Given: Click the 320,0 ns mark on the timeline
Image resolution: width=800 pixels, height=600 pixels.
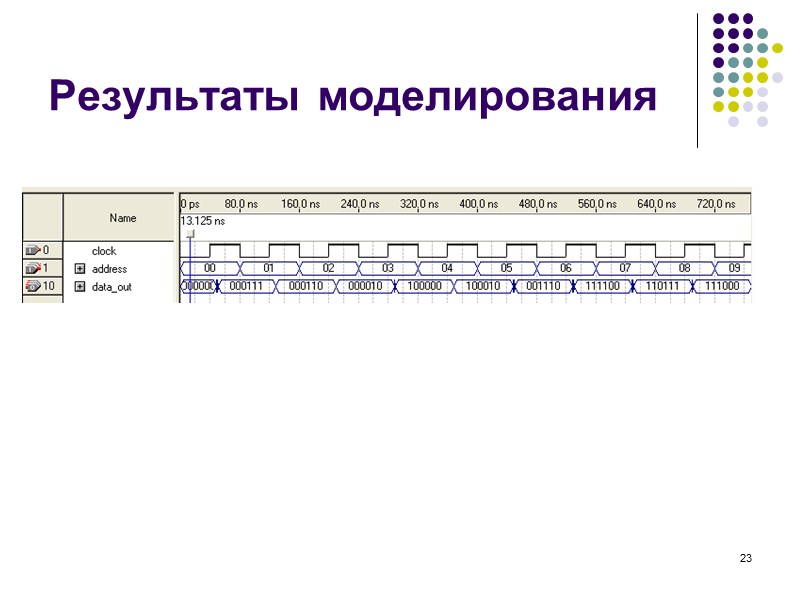Looking at the screenshot, I should tap(421, 202).
